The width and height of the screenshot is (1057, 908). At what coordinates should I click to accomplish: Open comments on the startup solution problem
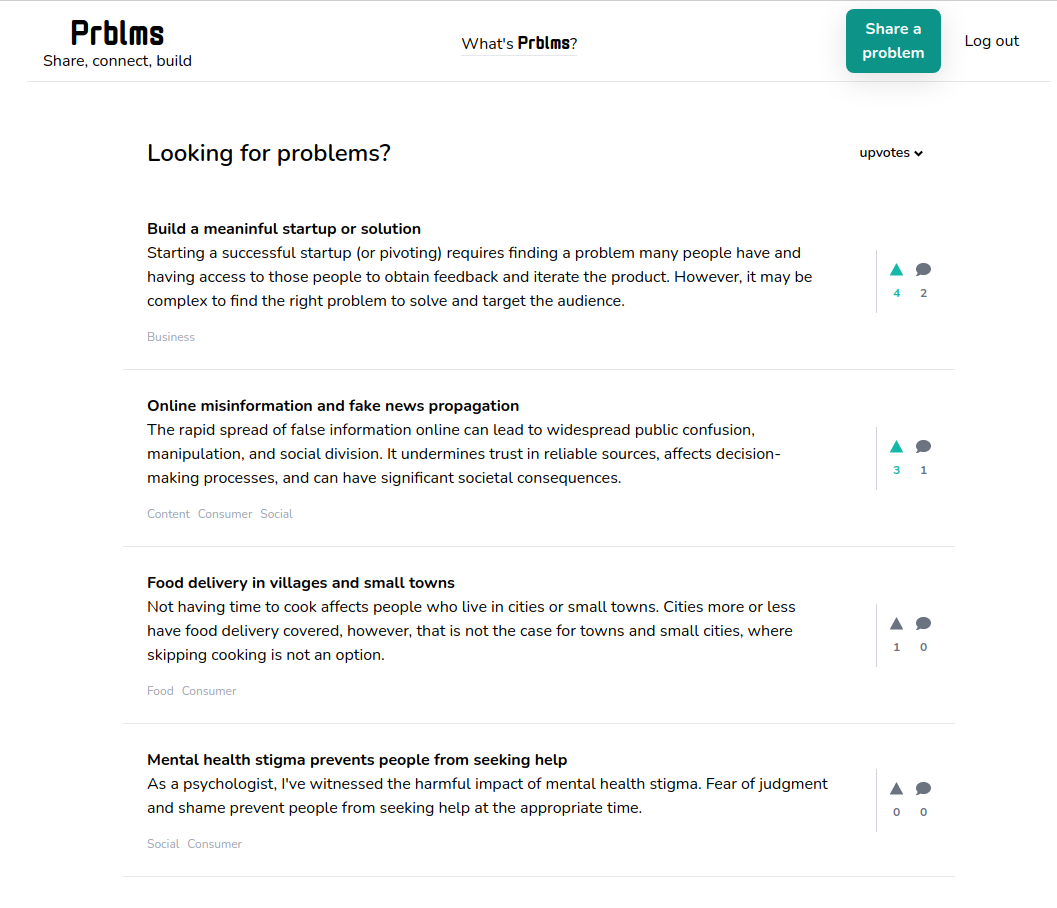pyautogui.click(x=923, y=270)
